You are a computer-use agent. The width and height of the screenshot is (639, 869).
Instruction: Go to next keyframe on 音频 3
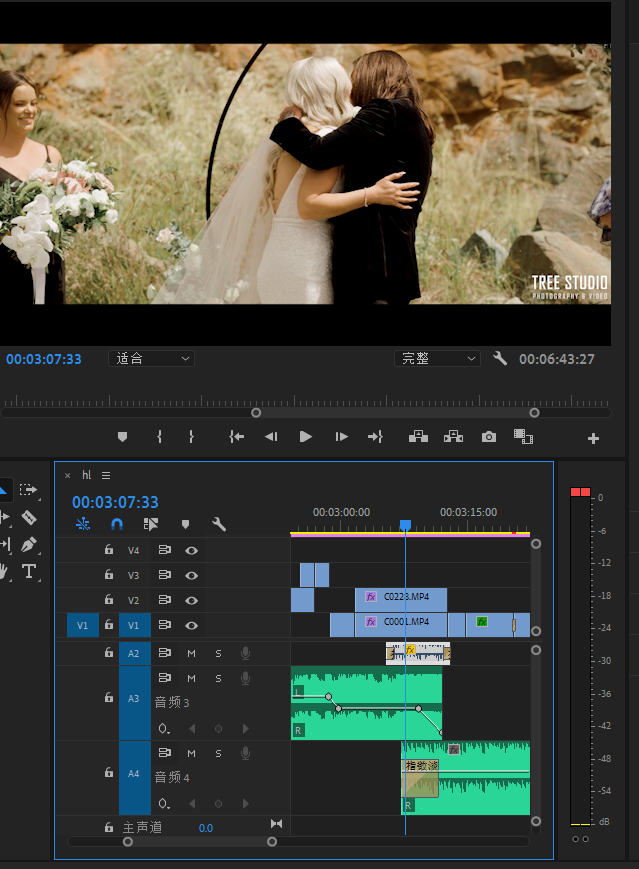click(246, 728)
